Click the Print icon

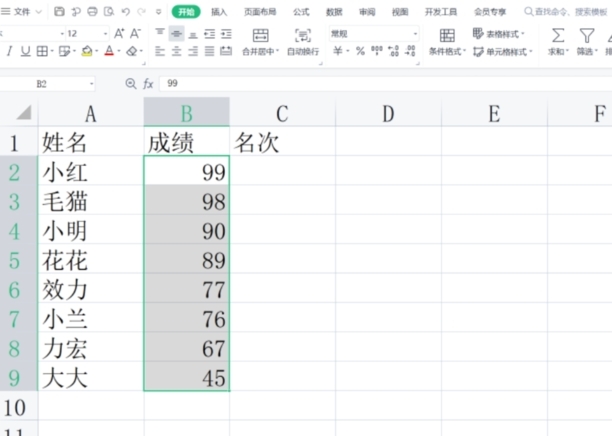(x=92, y=12)
